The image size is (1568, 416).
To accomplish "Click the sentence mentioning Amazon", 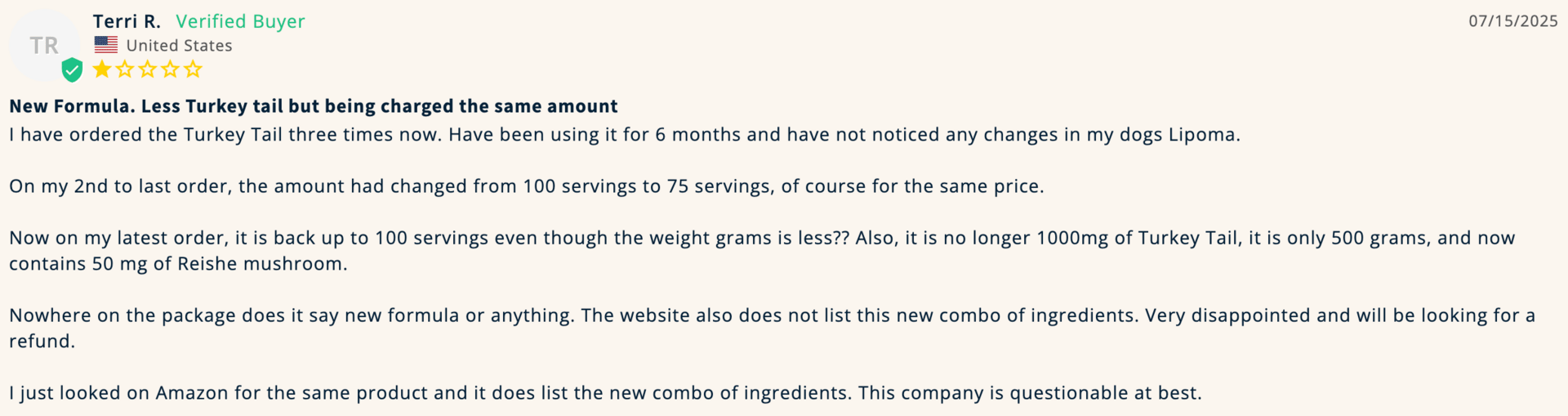I will click(605, 393).
